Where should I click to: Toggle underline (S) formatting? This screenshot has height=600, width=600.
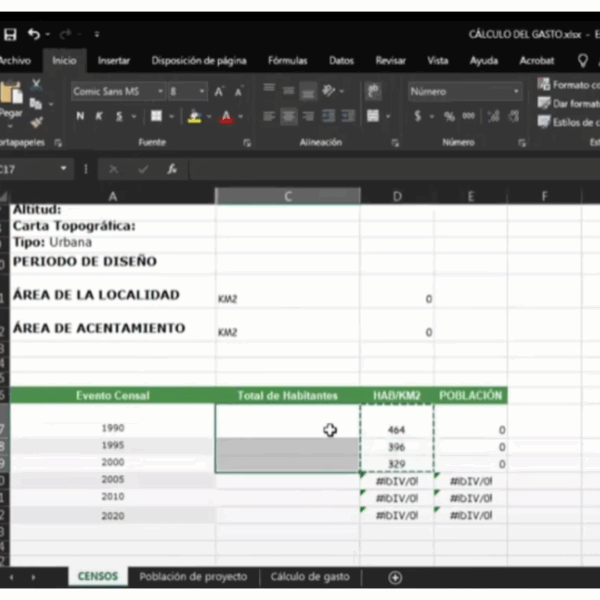pyautogui.click(x=118, y=117)
